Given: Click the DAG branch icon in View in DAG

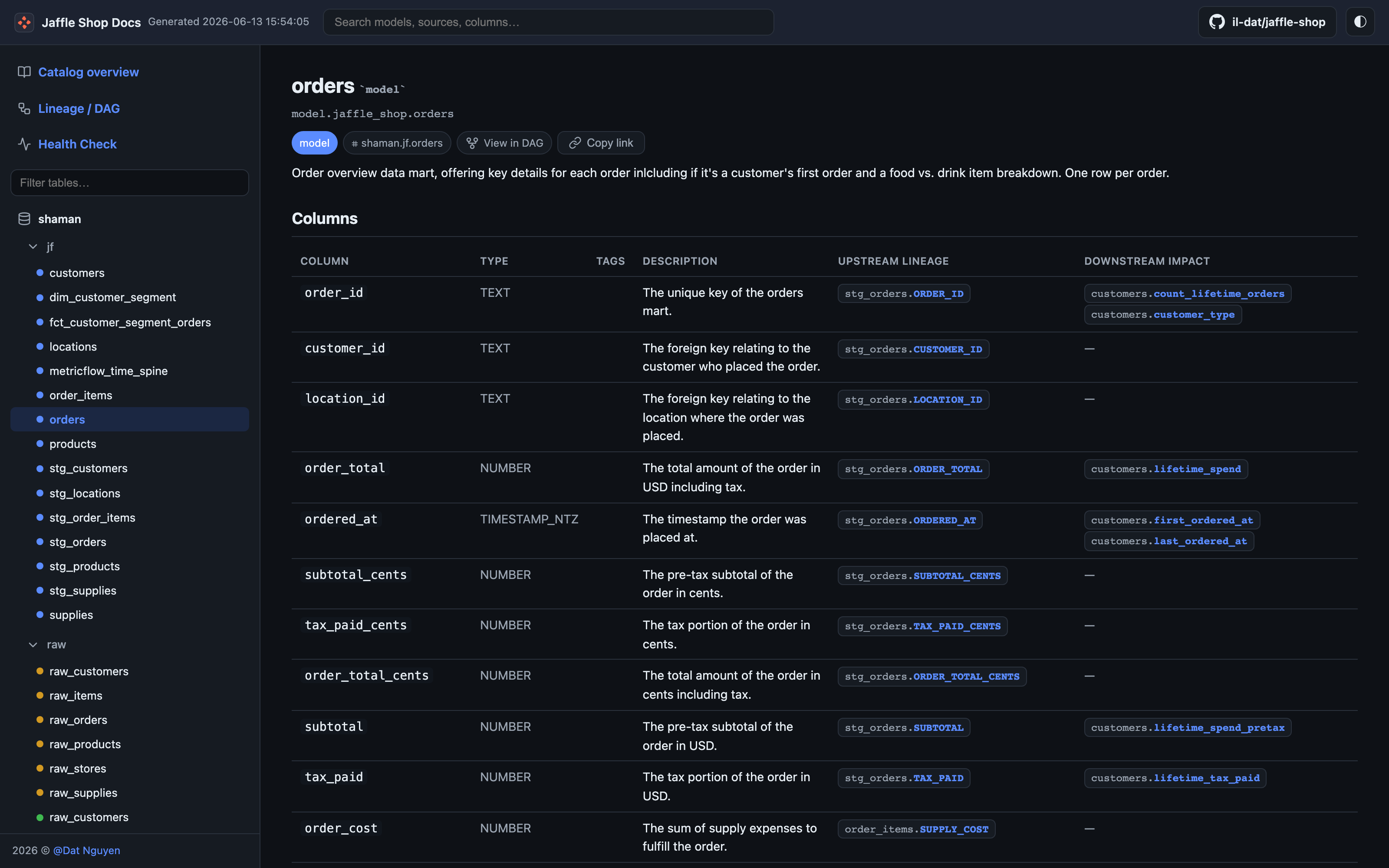Looking at the screenshot, I should tap(472, 143).
